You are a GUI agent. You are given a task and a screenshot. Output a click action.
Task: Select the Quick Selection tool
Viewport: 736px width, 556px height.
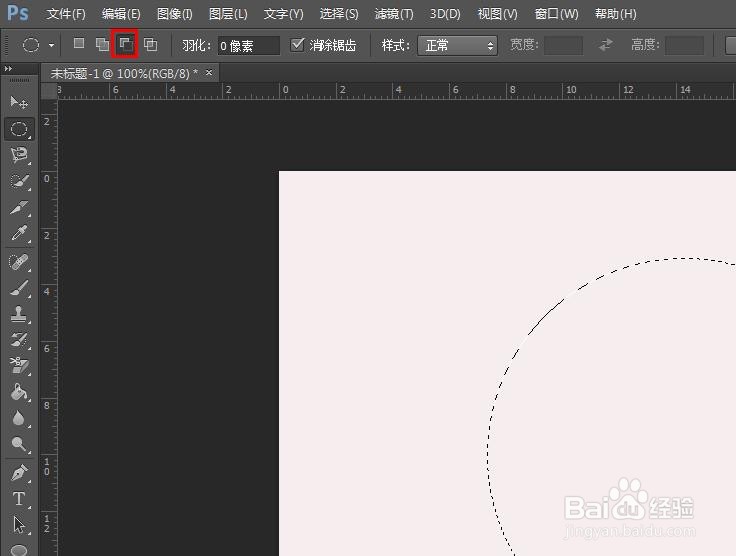click(x=19, y=181)
